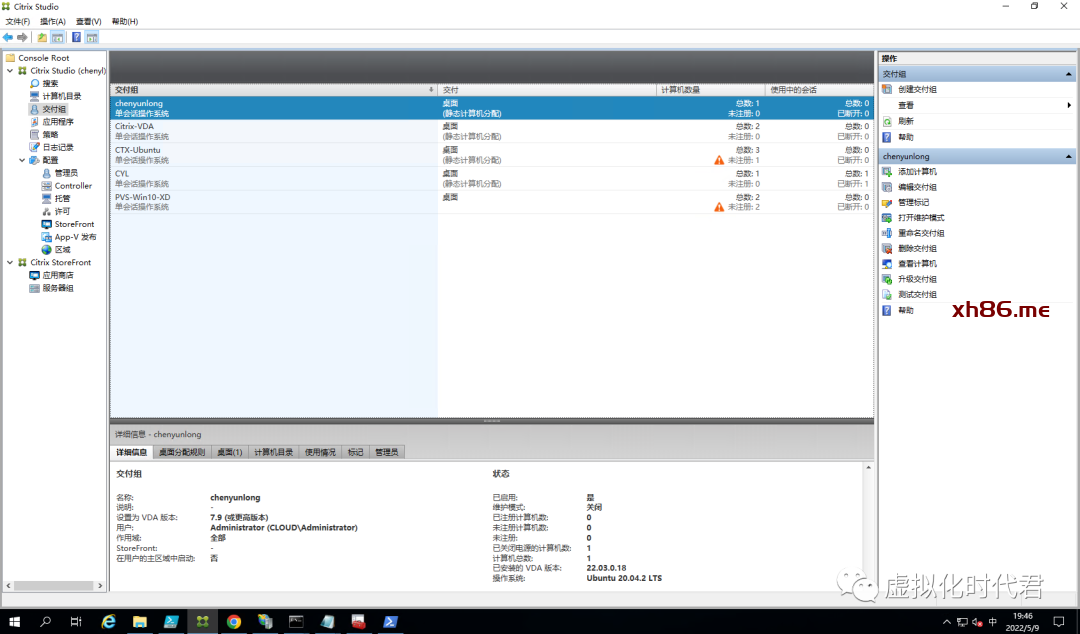Open 服务器组 under Citrix StoreFront
Viewport: 1080px width, 634px height.
[58, 288]
